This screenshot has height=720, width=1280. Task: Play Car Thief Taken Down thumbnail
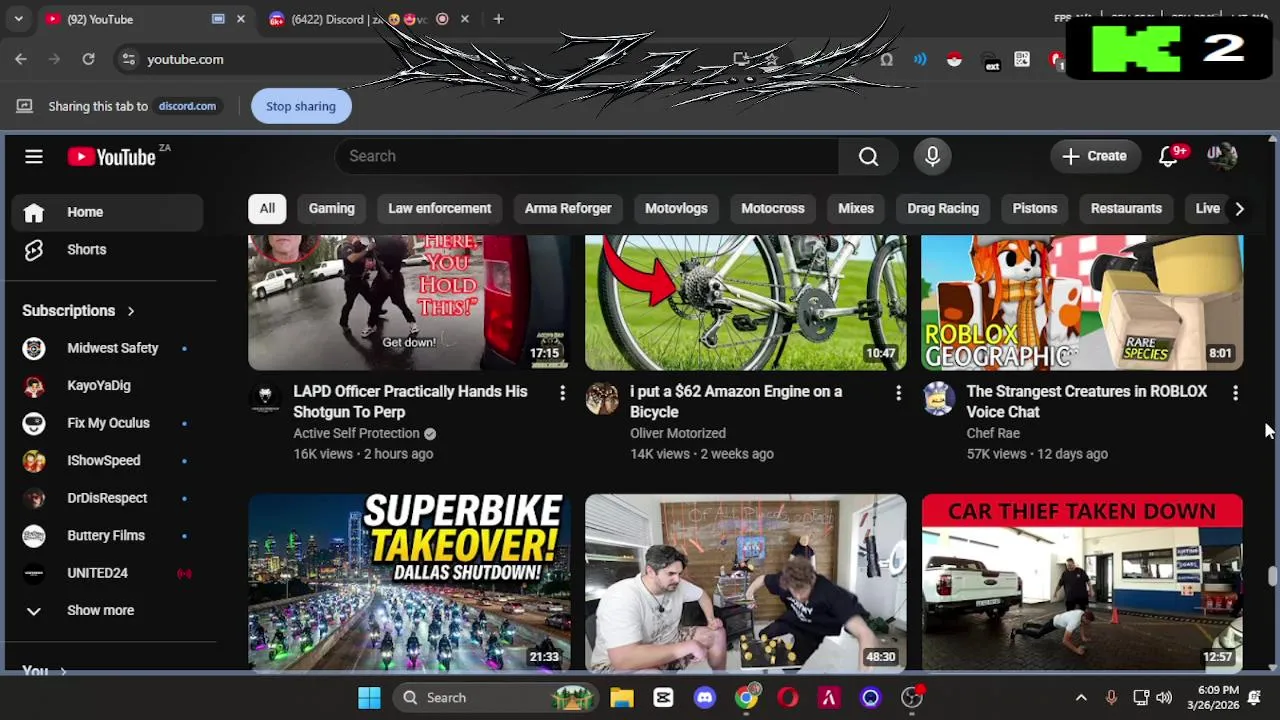pos(1082,582)
